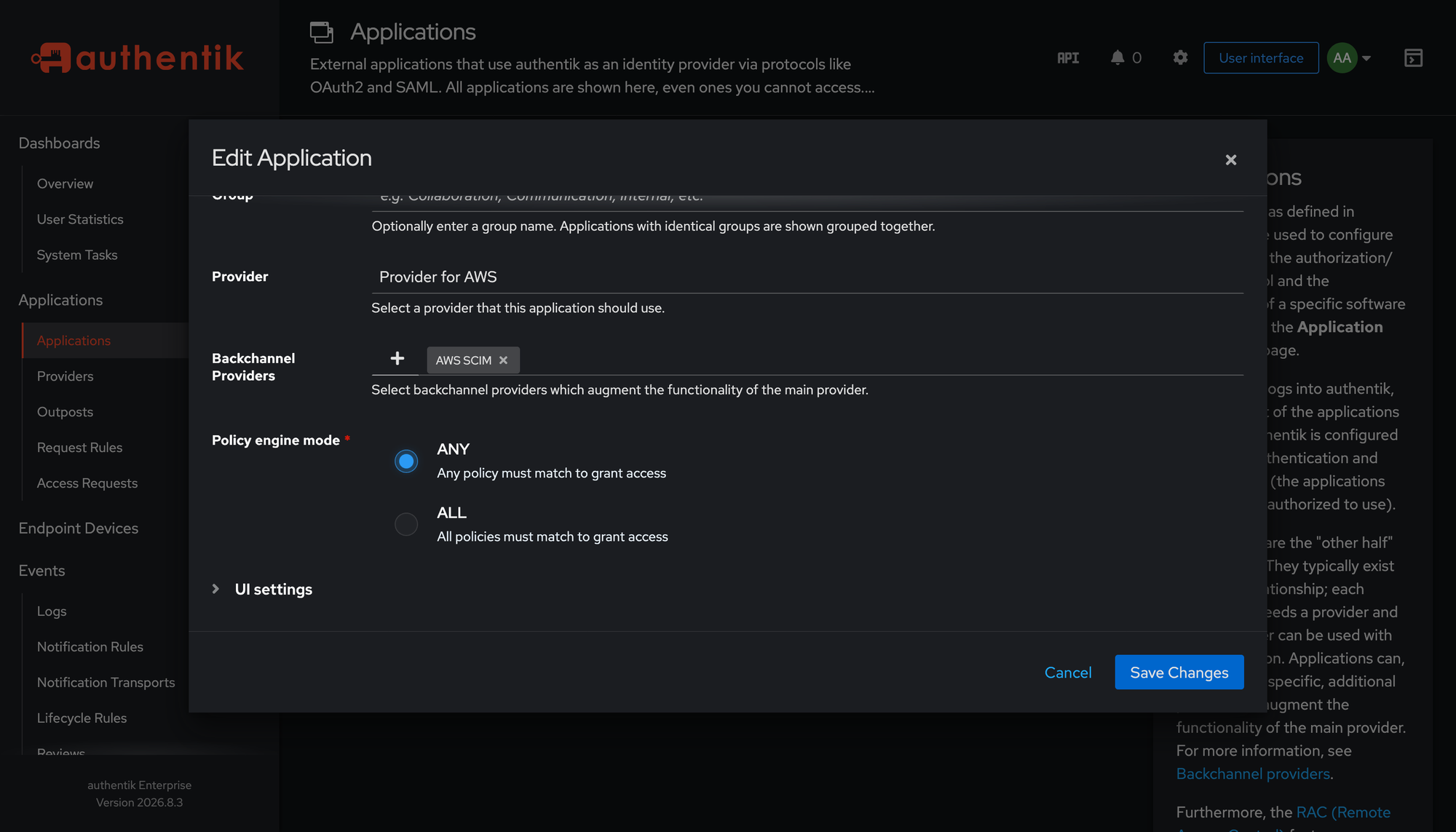Screen dimensions: 1456x832
Task: Expand the Endpoint Devices section
Action: tap(78, 528)
